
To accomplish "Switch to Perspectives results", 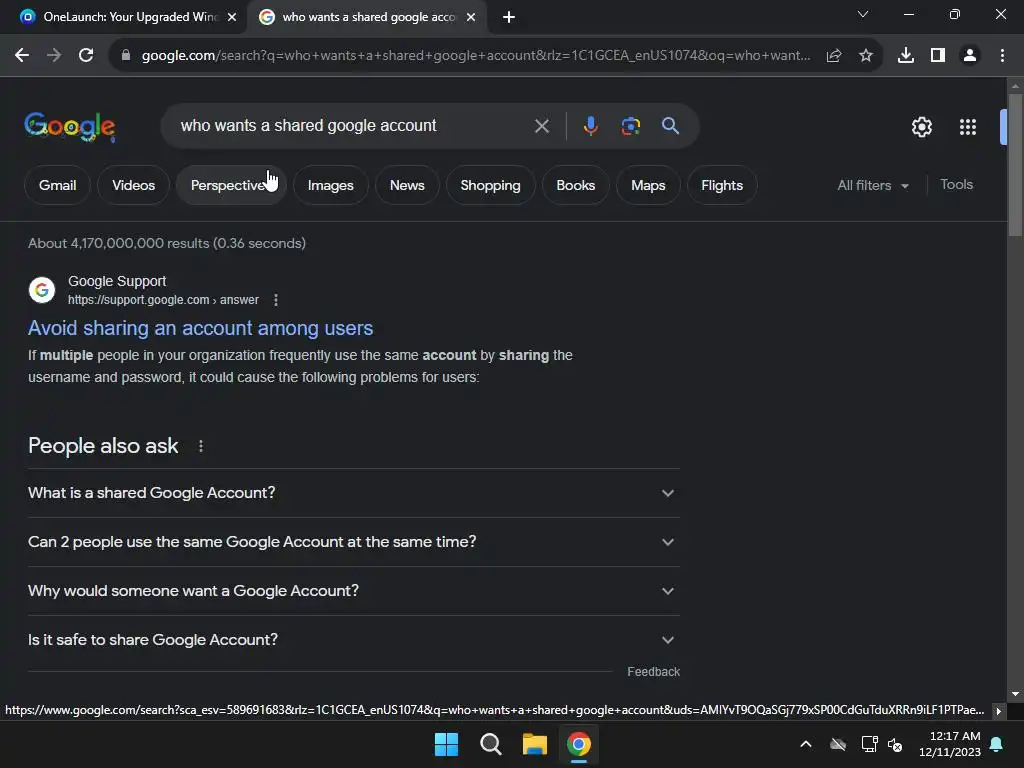I will pos(231,185).
